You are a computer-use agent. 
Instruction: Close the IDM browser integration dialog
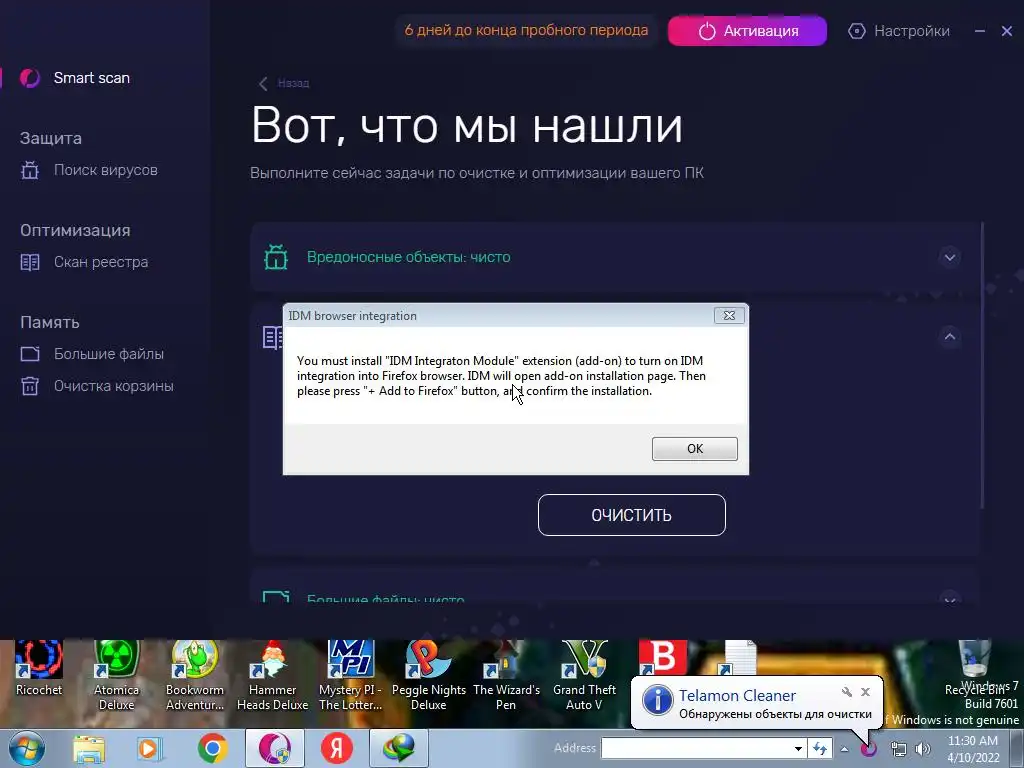coord(729,315)
